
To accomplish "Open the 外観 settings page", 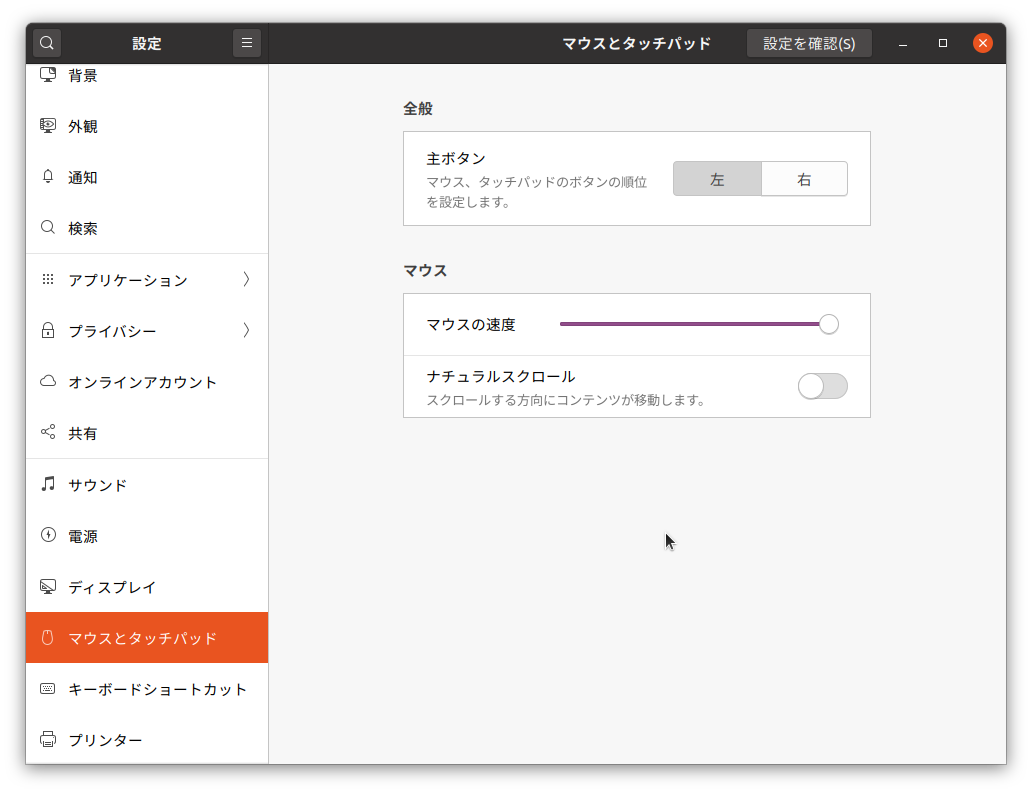I will coord(147,126).
